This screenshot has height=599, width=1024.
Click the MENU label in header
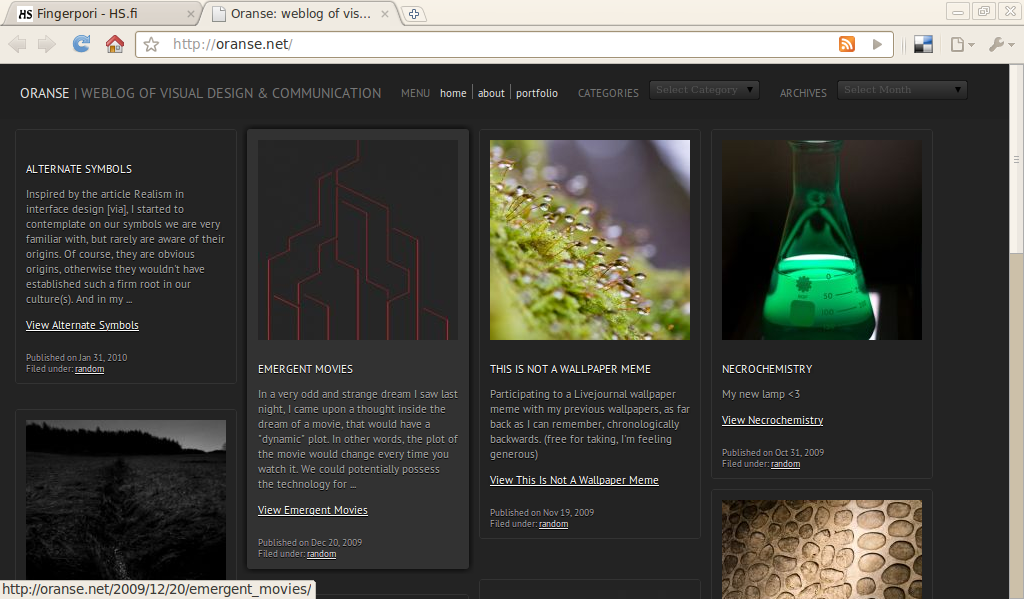pos(415,93)
